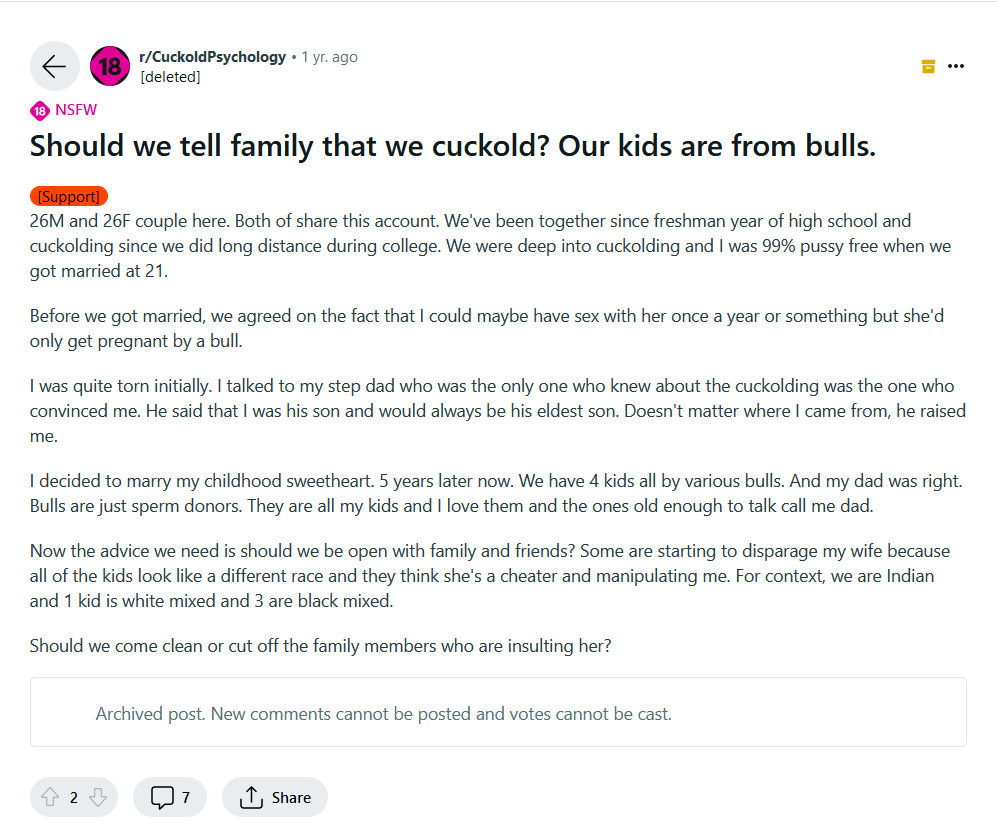Click the back arrow button
Screen dimensions: 997x837
54,66
